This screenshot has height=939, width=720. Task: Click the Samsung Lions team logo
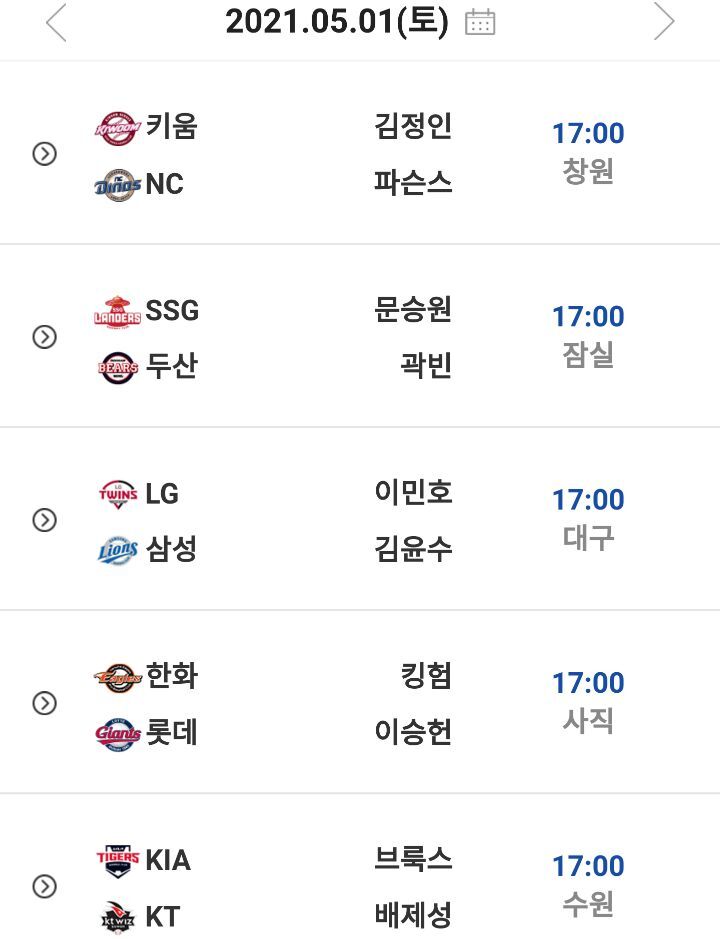[118, 550]
